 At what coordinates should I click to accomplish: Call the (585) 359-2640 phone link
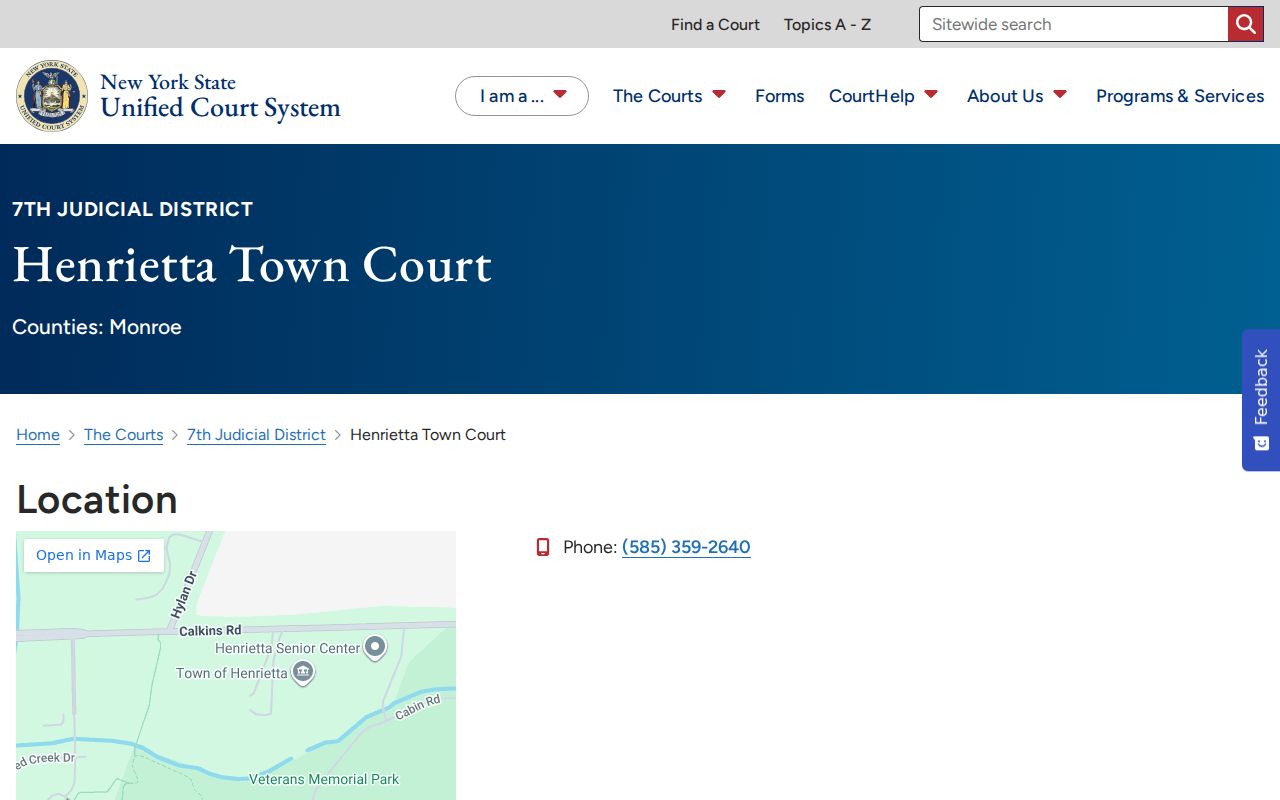686,547
